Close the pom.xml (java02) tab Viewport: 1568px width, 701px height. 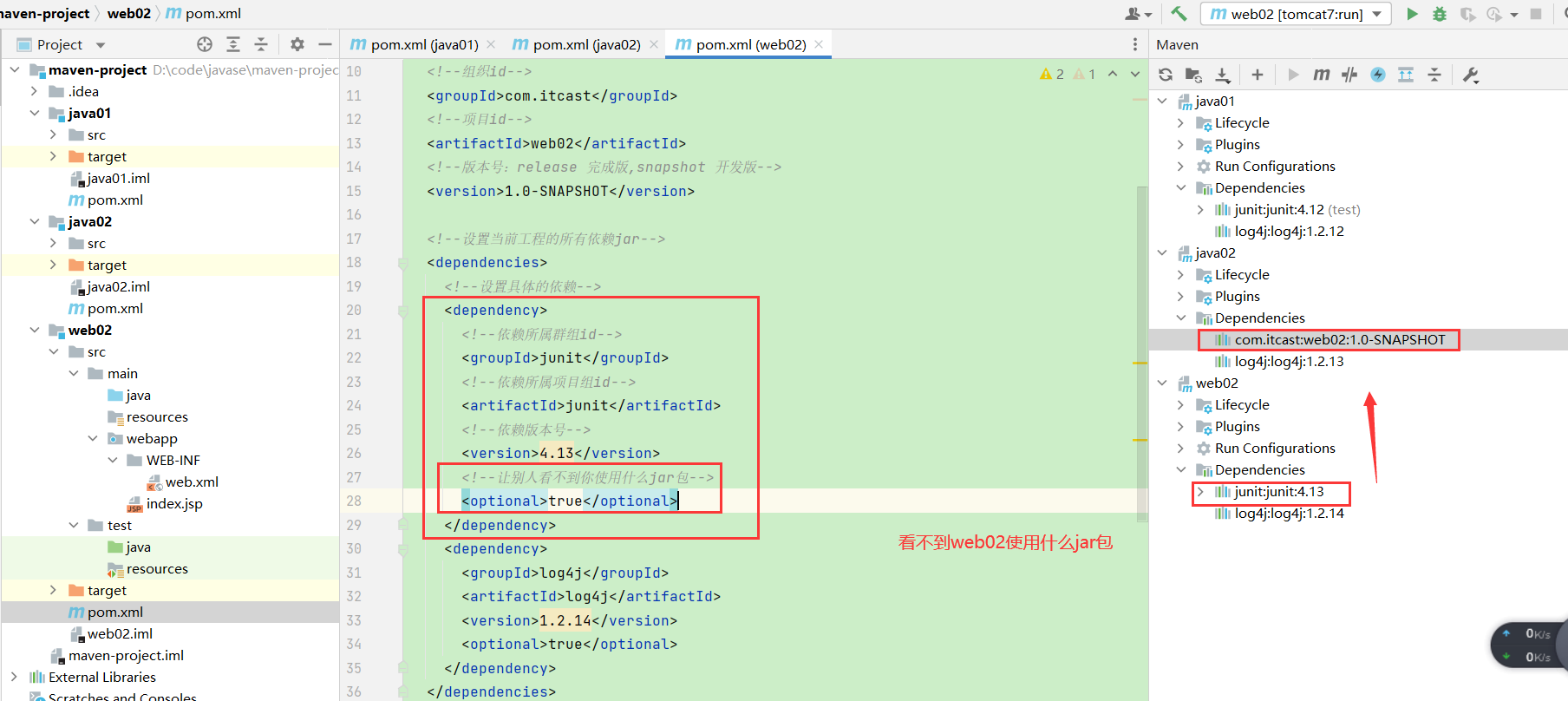point(654,44)
